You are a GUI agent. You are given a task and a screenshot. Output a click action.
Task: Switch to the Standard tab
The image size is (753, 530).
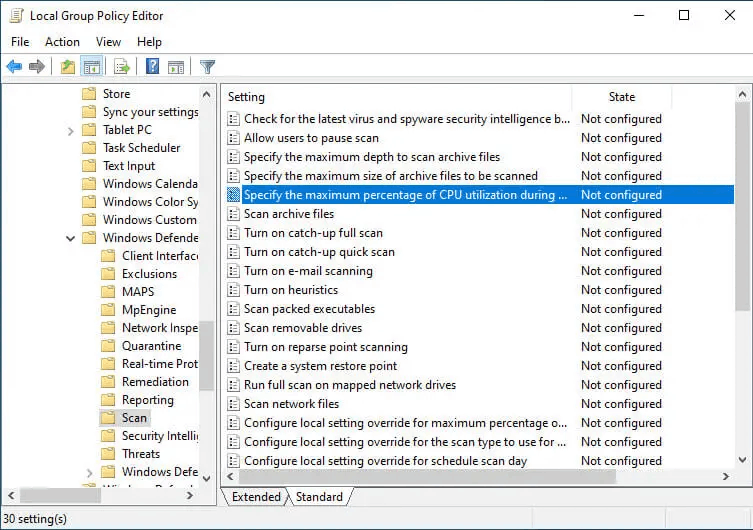(x=319, y=497)
